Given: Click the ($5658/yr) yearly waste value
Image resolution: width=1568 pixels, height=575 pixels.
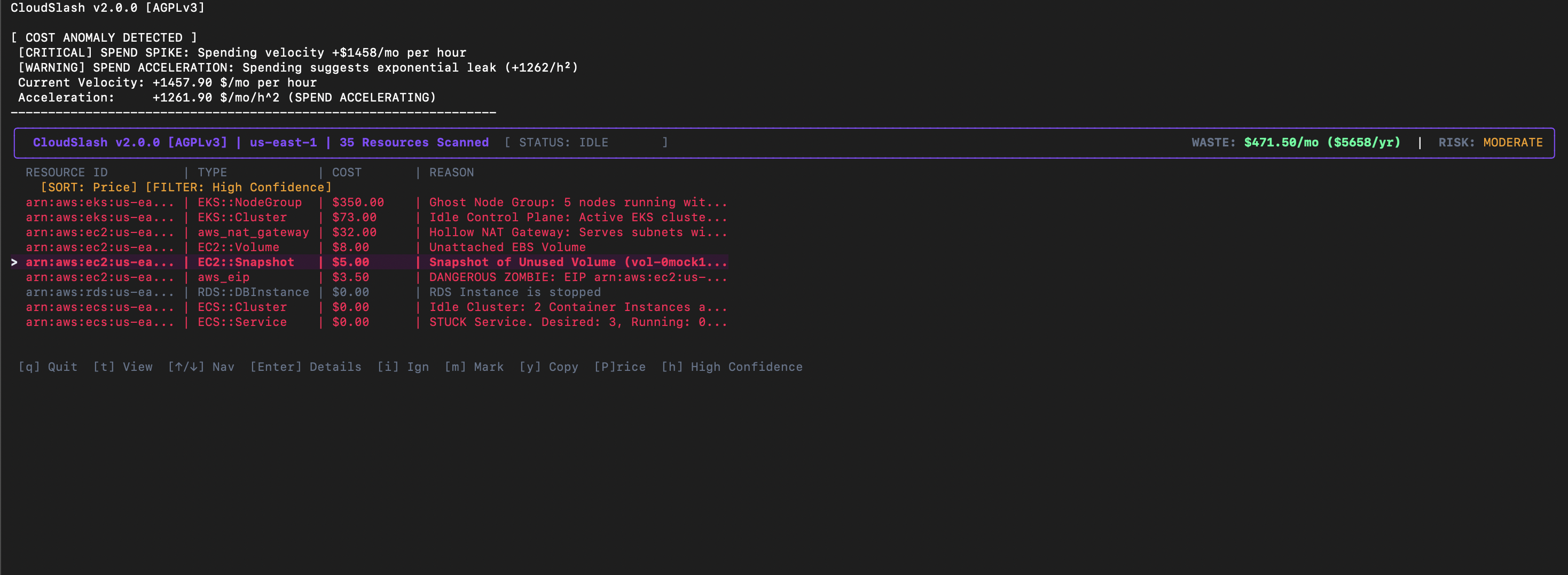Looking at the screenshot, I should click(x=1363, y=143).
